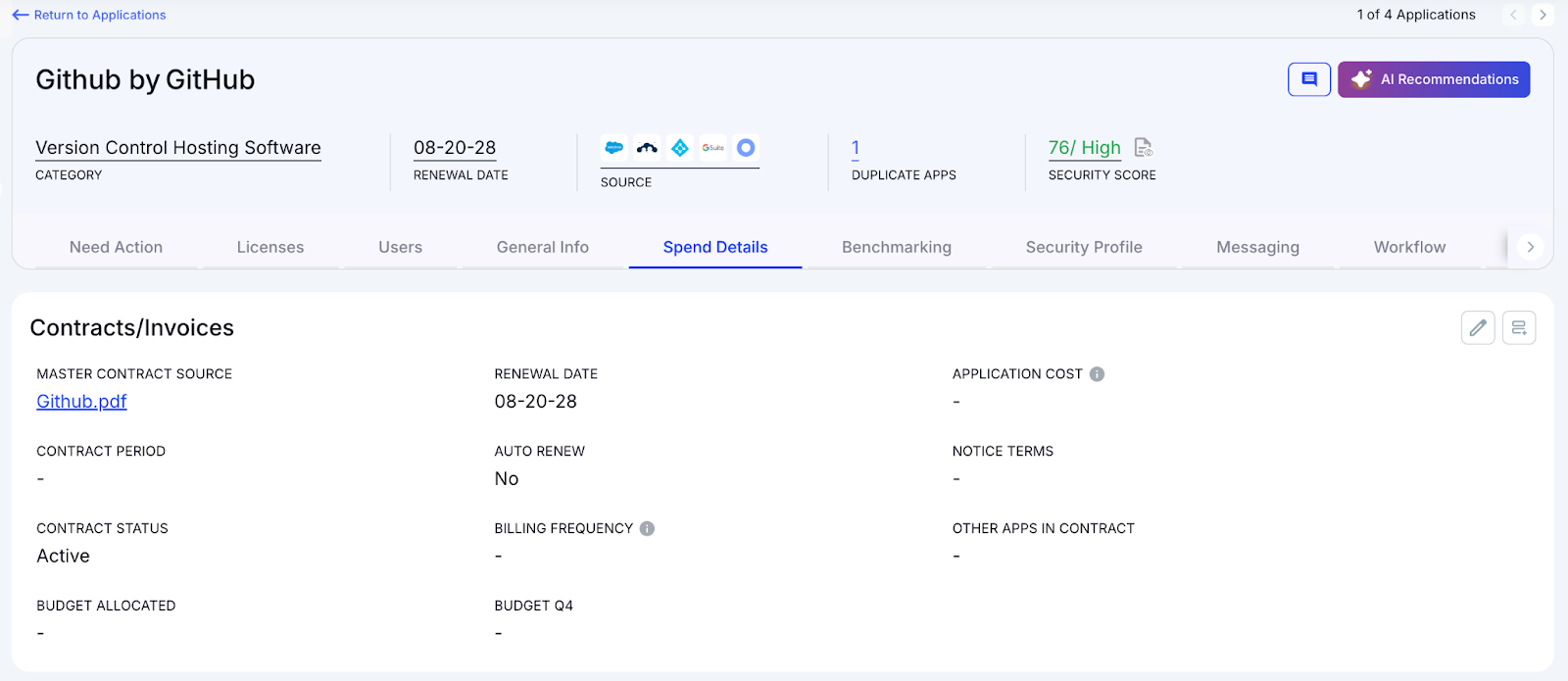The height and width of the screenshot is (681, 1568).
Task: Switch to the Workflow tab
Action: pyautogui.click(x=1409, y=247)
